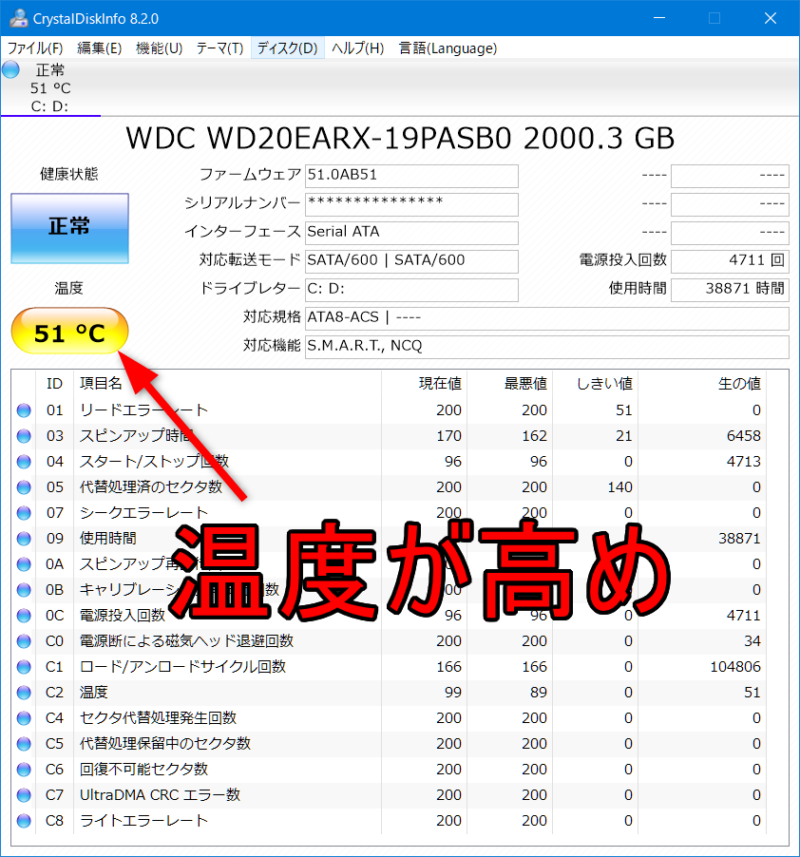Viewport: 800px width, 857px height.
Task: Click status icon for row C0
Action: [x=23, y=642]
